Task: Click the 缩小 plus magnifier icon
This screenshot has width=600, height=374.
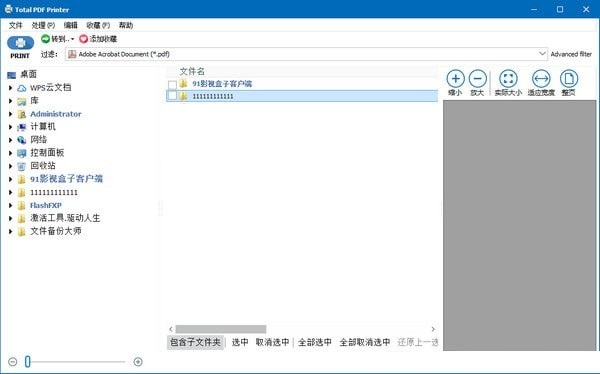Action: pyautogui.click(x=455, y=79)
